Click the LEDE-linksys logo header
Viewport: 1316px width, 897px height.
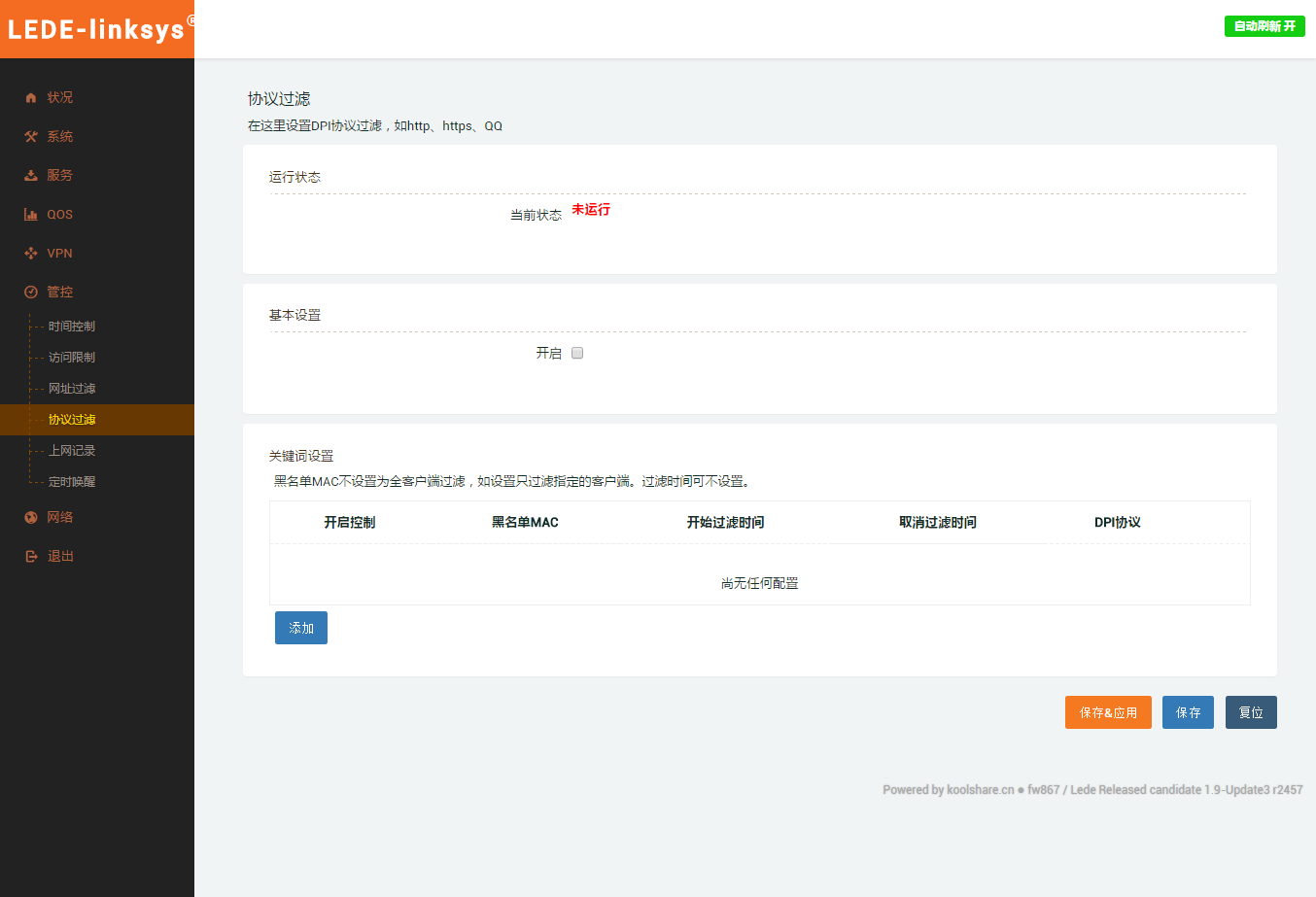[97, 29]
